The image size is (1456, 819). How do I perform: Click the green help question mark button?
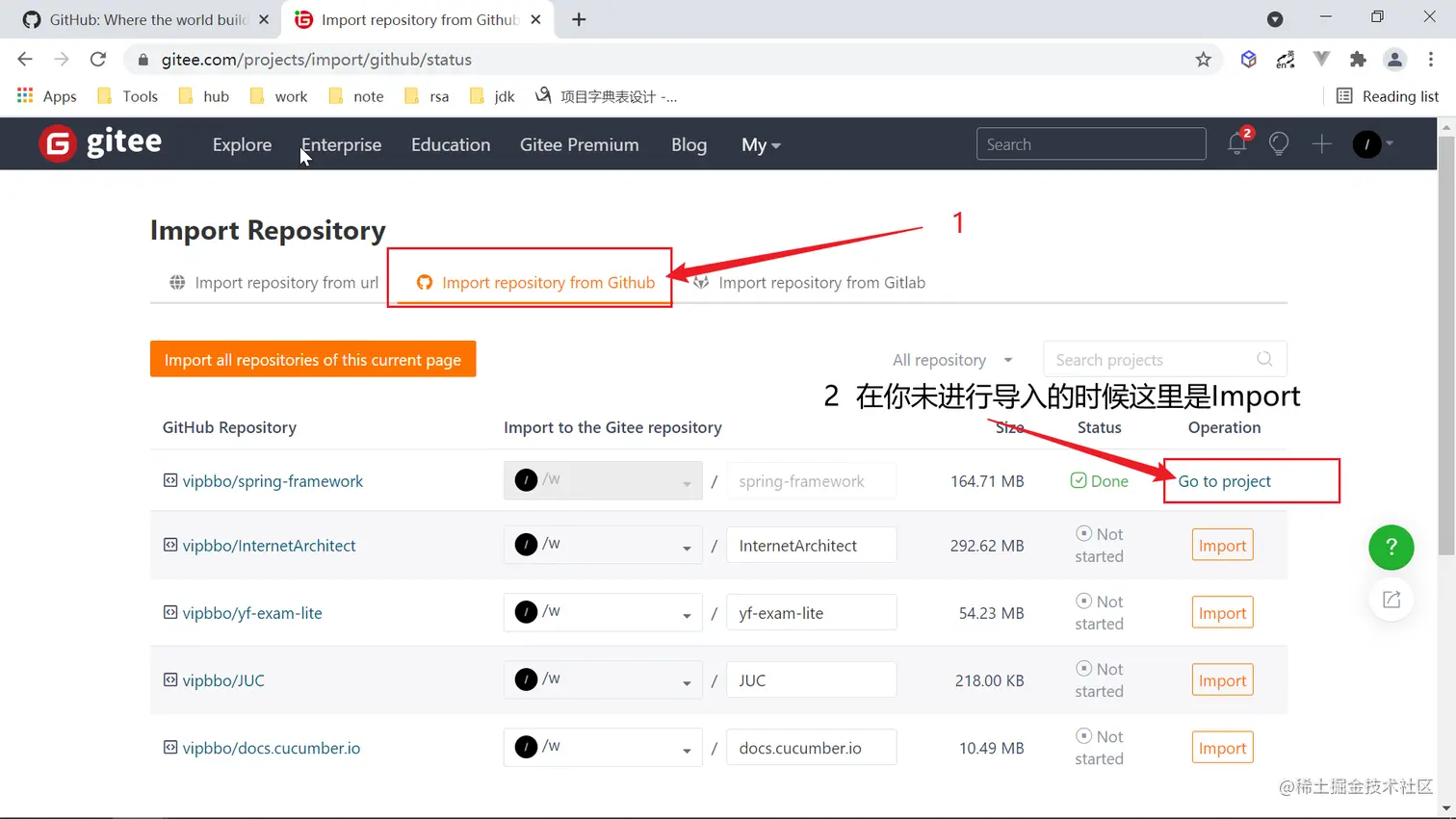tap(1391, 548)
